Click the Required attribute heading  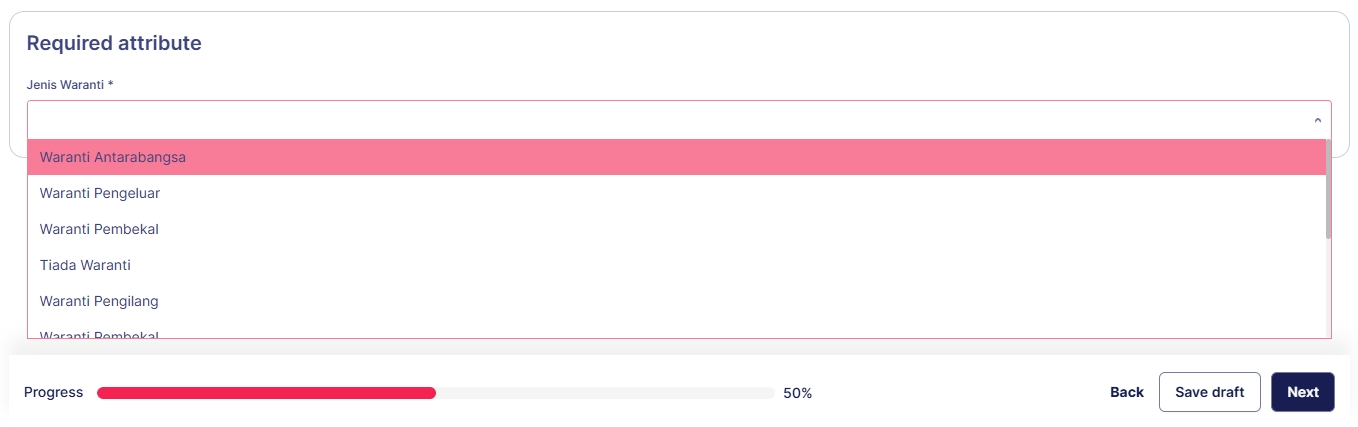click(x=114, y=43)
